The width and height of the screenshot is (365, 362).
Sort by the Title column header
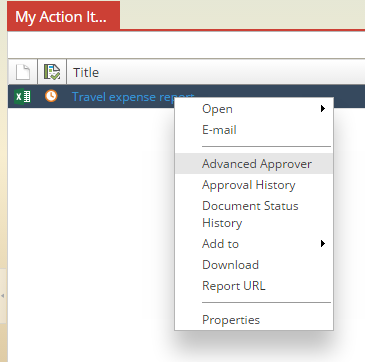[86, 72]
